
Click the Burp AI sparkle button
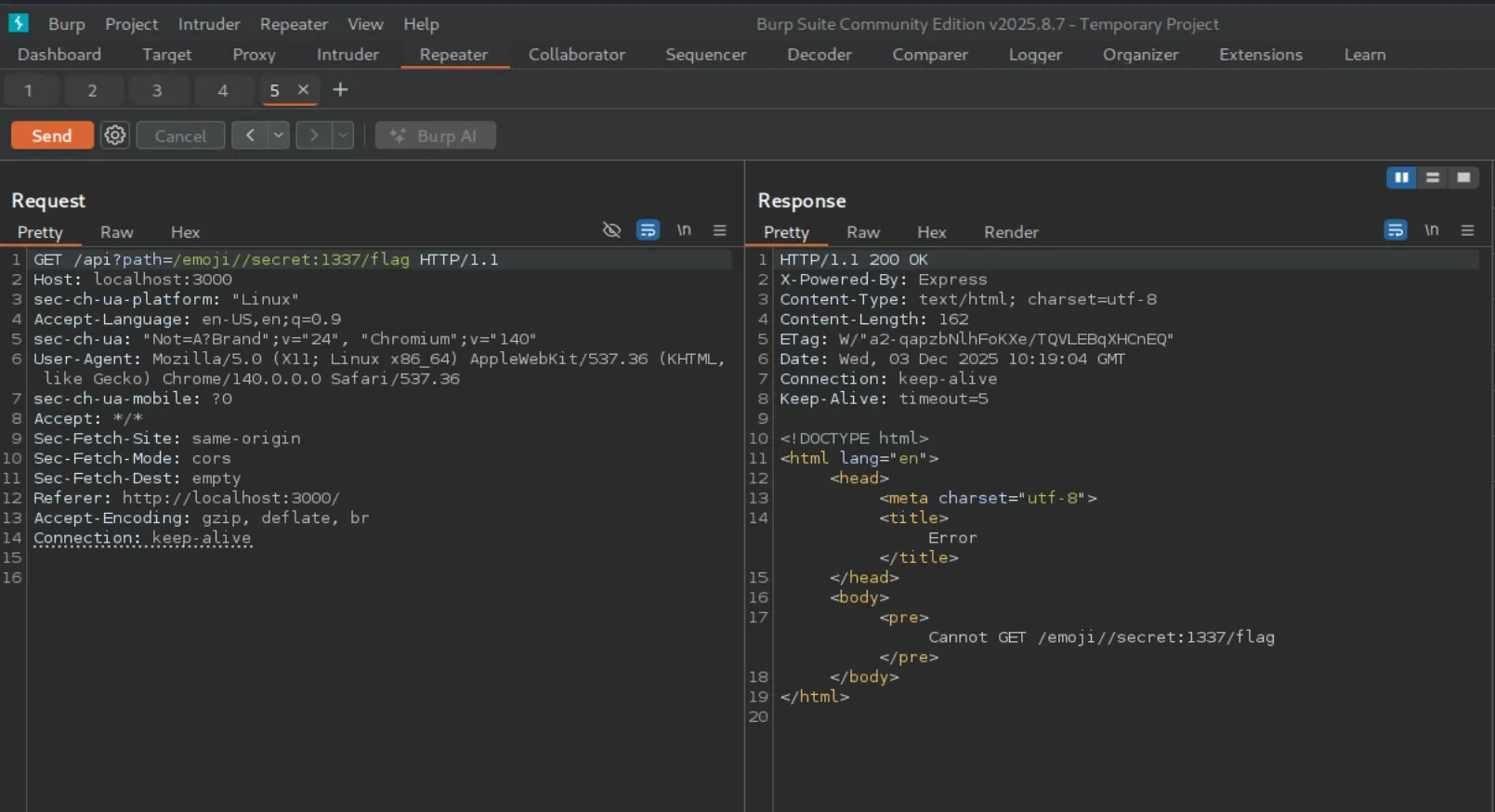click(x=435, y=136)
